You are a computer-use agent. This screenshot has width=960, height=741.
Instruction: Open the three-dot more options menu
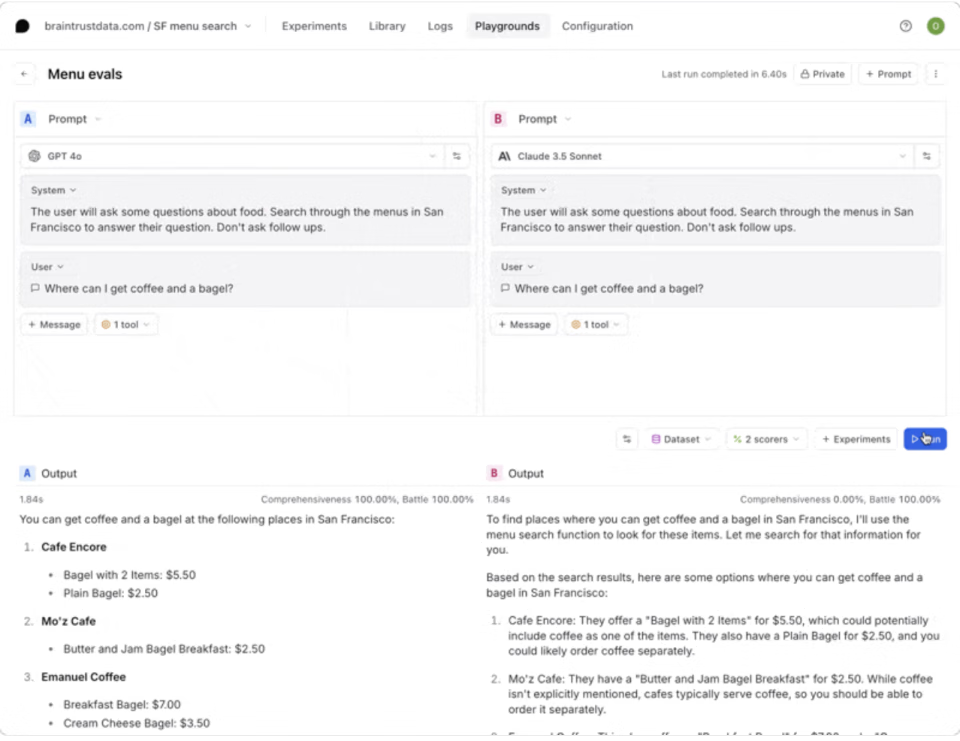point(936,74)
